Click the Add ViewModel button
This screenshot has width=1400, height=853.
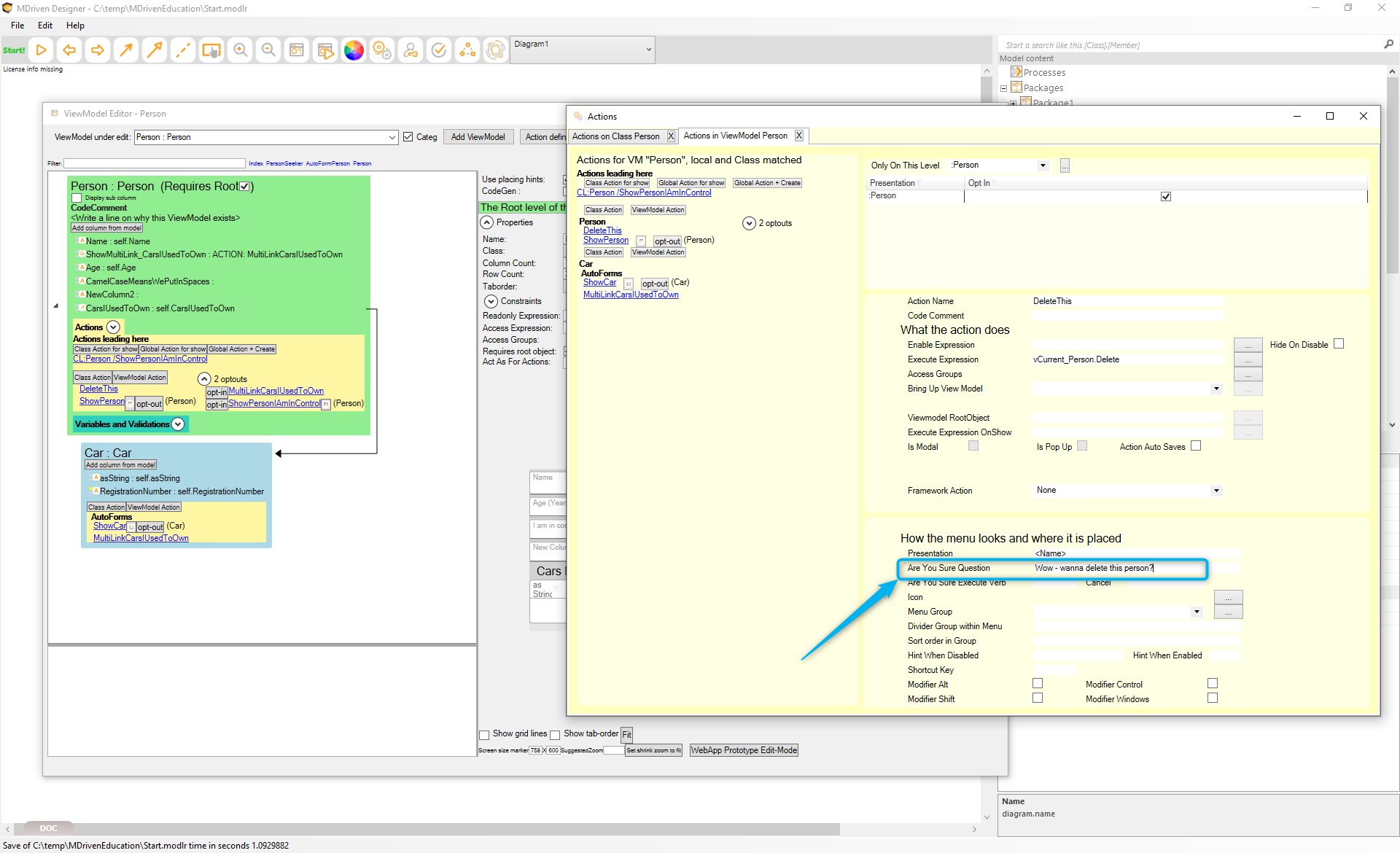478,137
